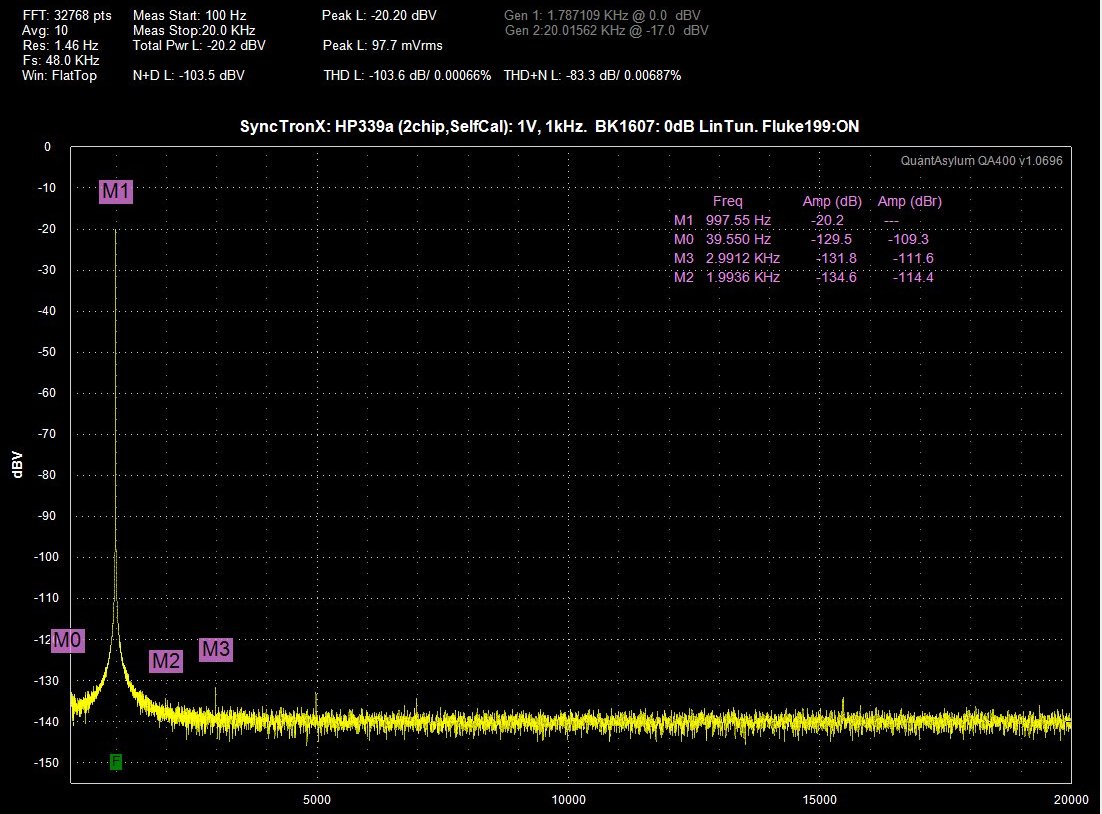This screenshot has height=814, width=1102.
Task: Click the Meas Start: 100 Hz text
Action: 190,15
